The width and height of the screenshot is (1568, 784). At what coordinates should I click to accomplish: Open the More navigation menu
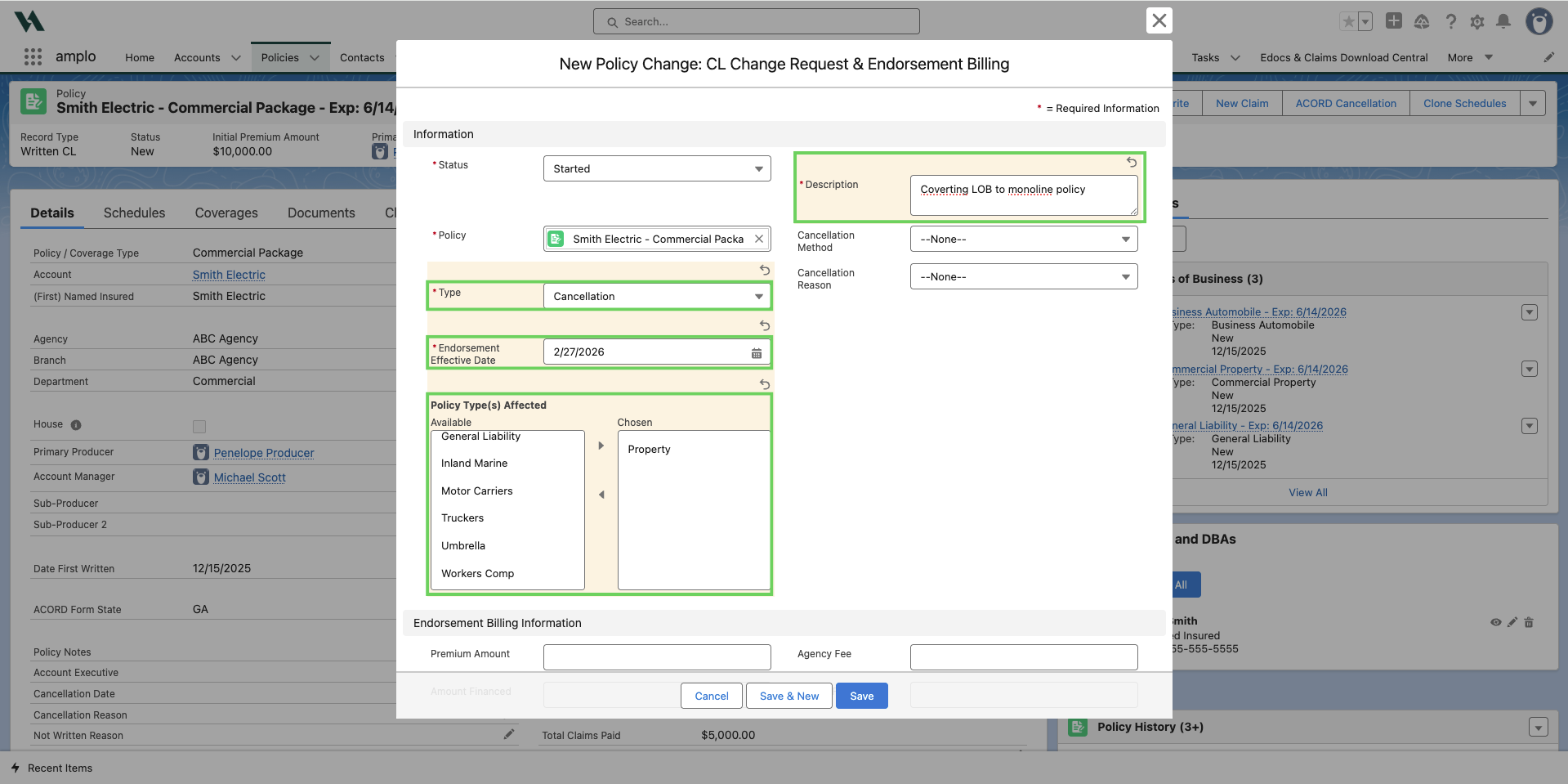tap(1470, 57)
